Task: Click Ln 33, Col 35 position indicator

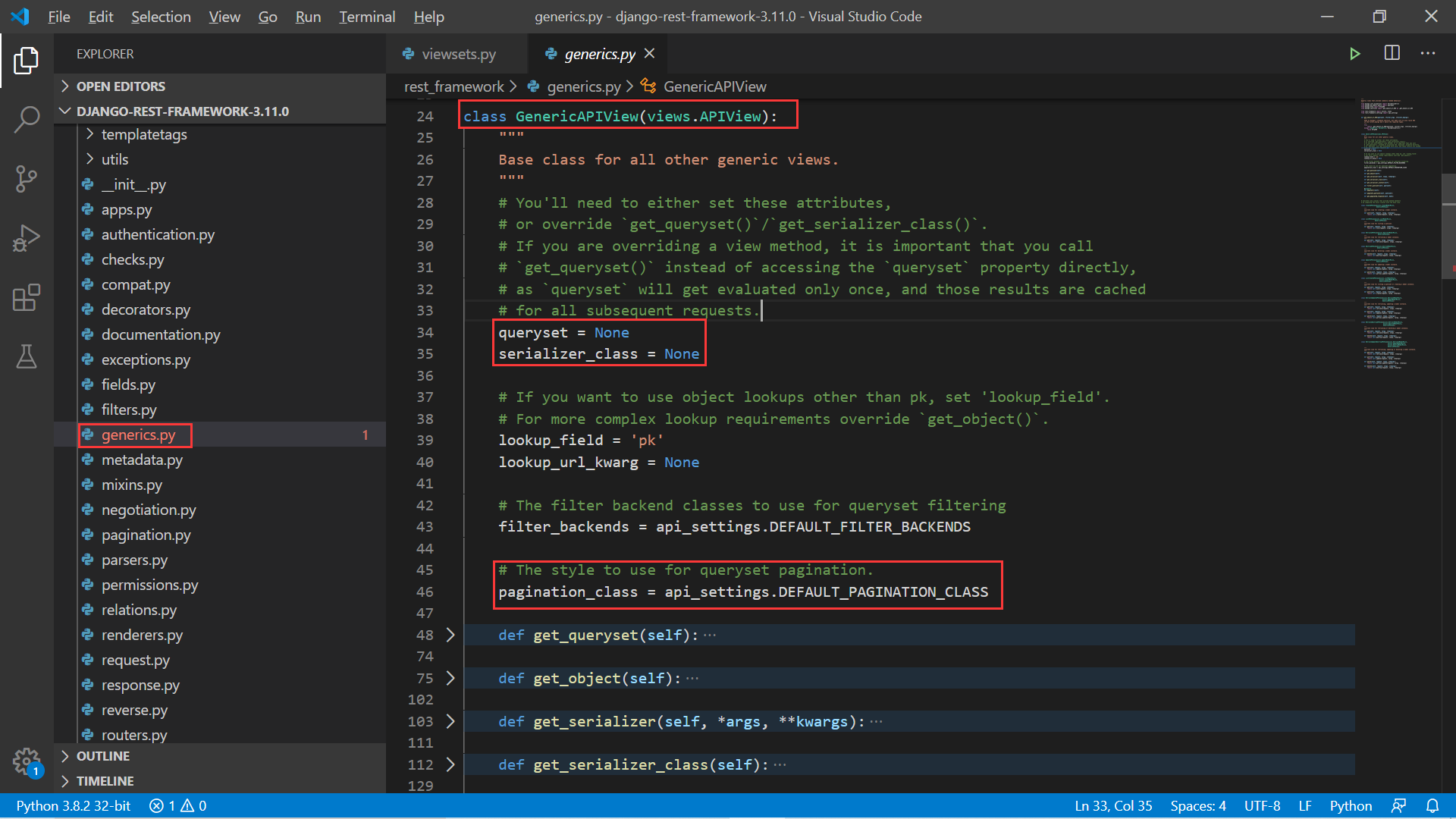Action: point(1113,806)
